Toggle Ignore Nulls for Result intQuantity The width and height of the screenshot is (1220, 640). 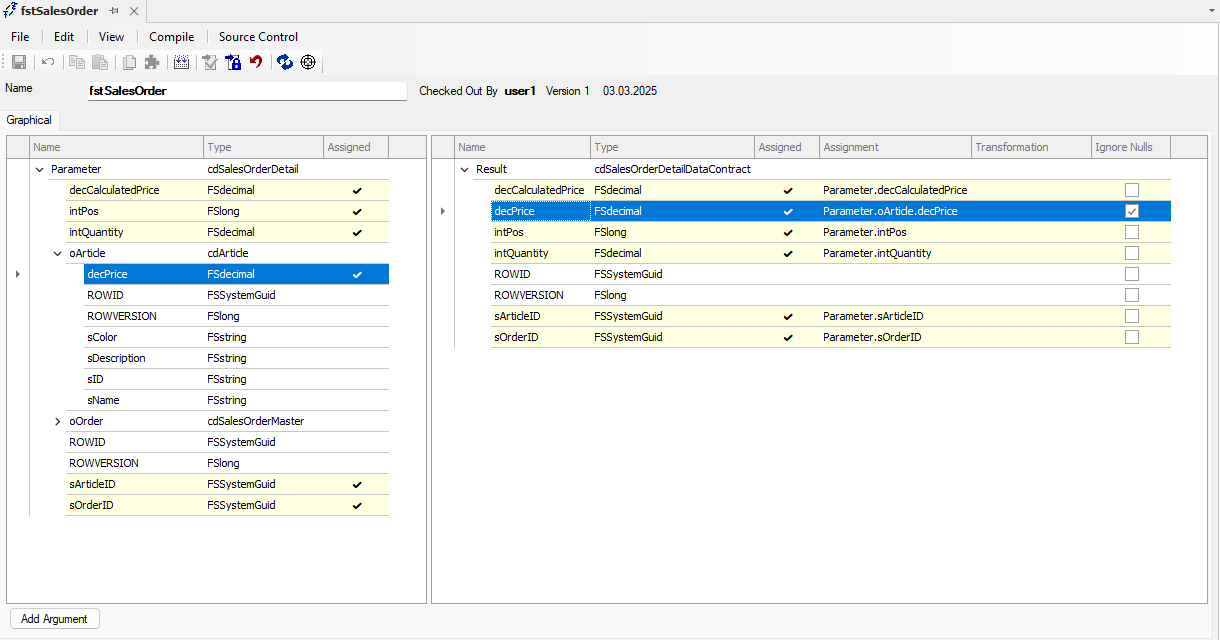point(1131,253)
